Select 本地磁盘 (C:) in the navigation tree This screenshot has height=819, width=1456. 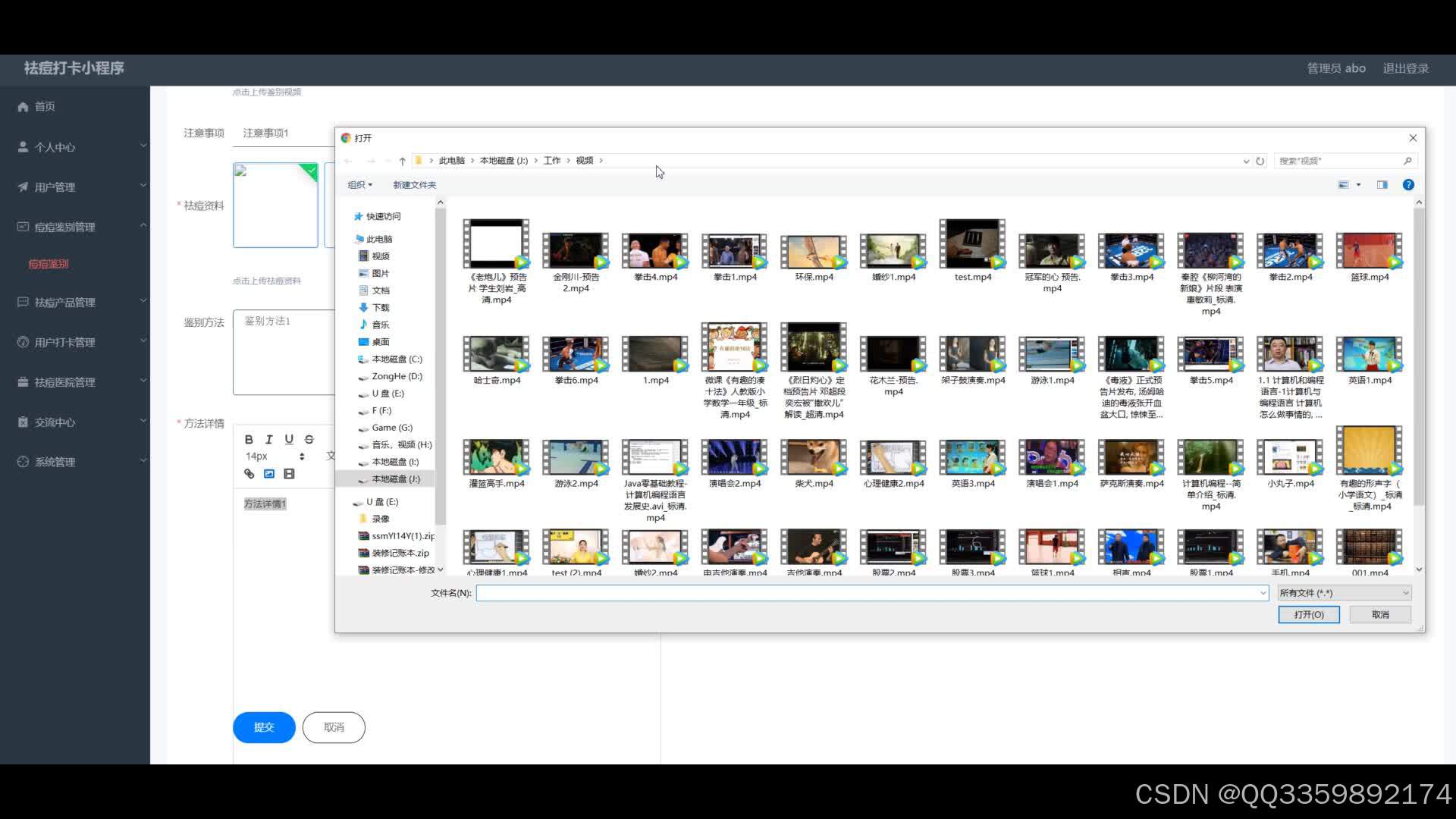tap(397, 359)
